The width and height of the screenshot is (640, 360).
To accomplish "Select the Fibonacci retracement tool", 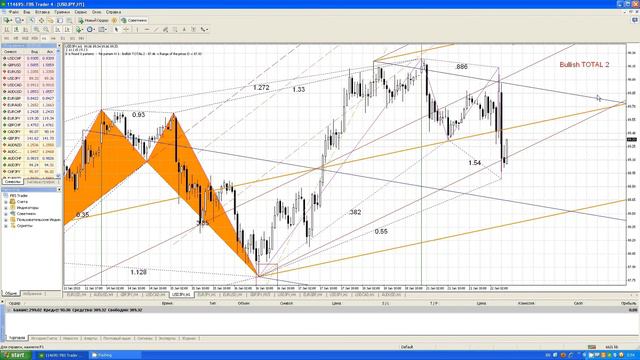I will [x=175, y=29].
